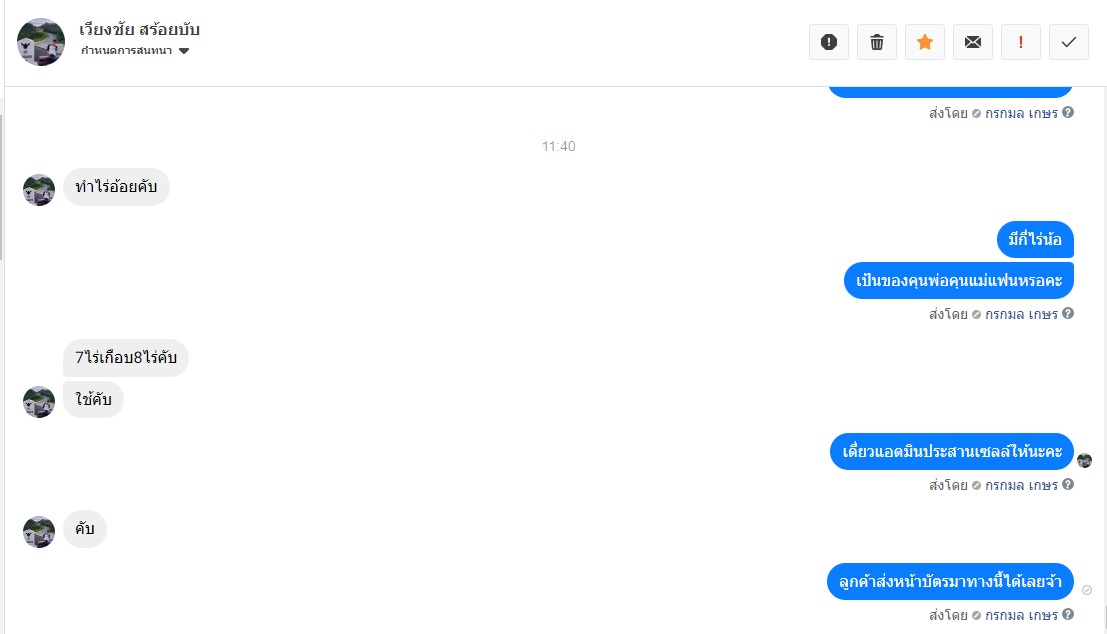Select help icon below เดี๋ยวแอดมินประสานเซลล์ให้นะคะ message

pos(1068,484)
